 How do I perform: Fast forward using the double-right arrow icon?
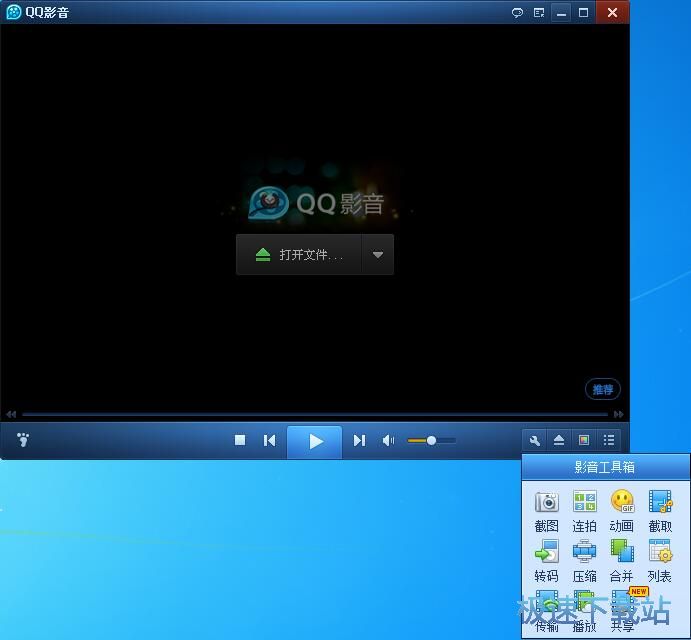(619, 414)
